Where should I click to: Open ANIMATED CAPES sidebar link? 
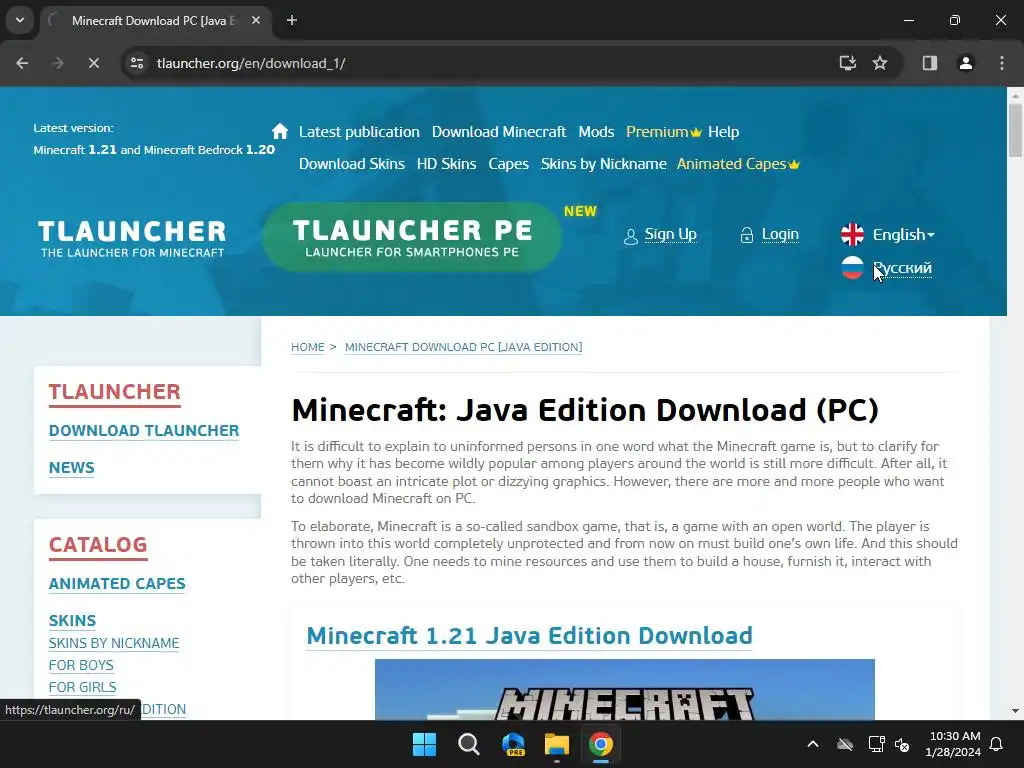click(x=117, y=584)
